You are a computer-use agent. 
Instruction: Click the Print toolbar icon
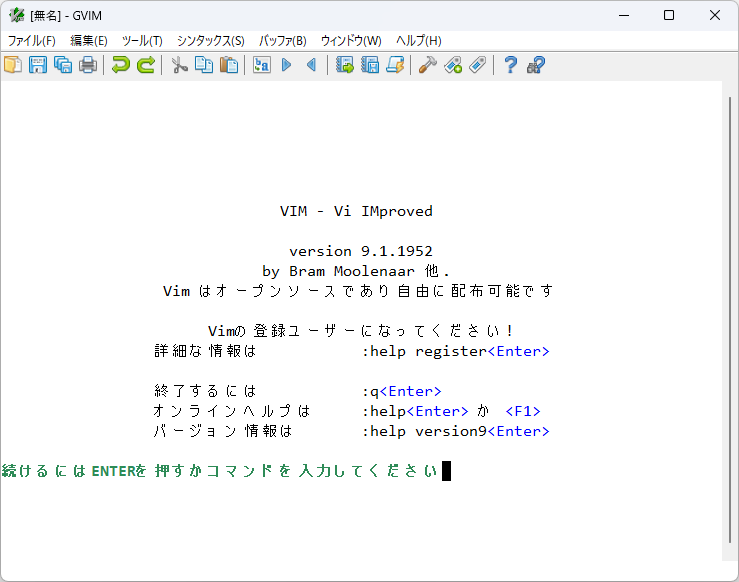click(x=88, y=65)
